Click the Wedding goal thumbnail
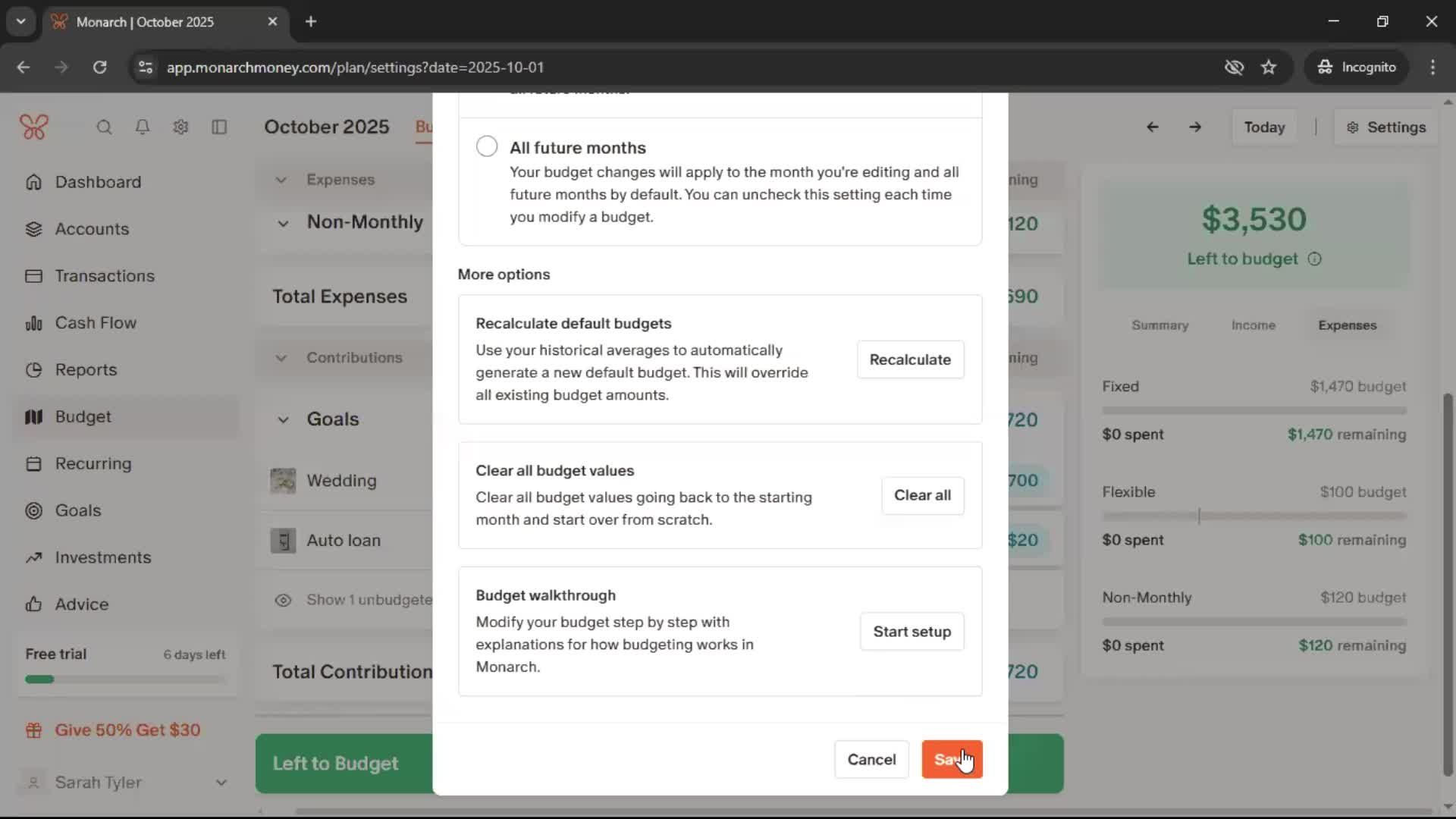 [x=283, y=481]
